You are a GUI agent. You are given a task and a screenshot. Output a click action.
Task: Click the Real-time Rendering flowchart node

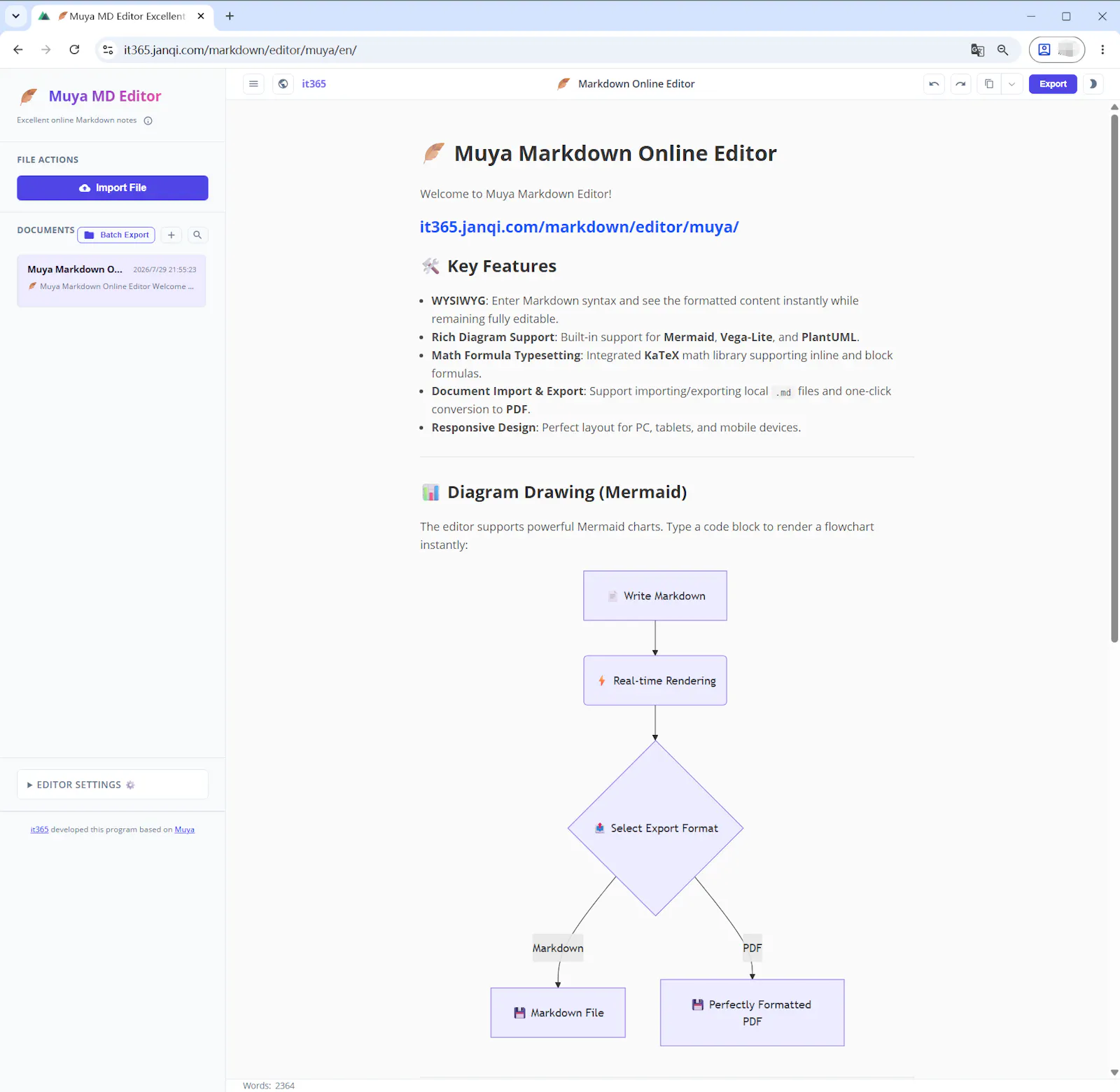click(x=655, y=680)
